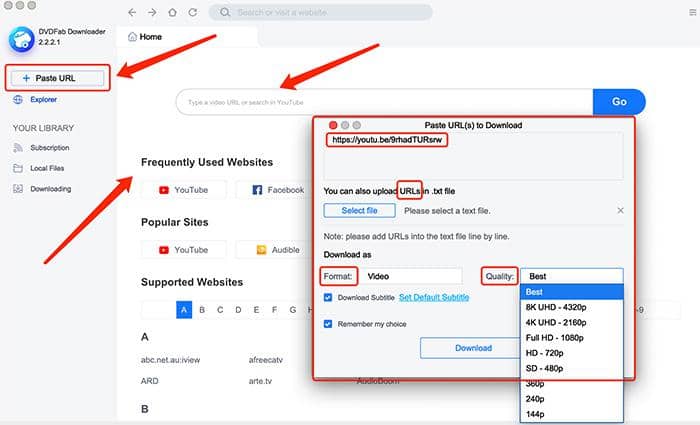Click the Explorer globe icon
The width and height of the screenshot is (700, 425).
18,100
